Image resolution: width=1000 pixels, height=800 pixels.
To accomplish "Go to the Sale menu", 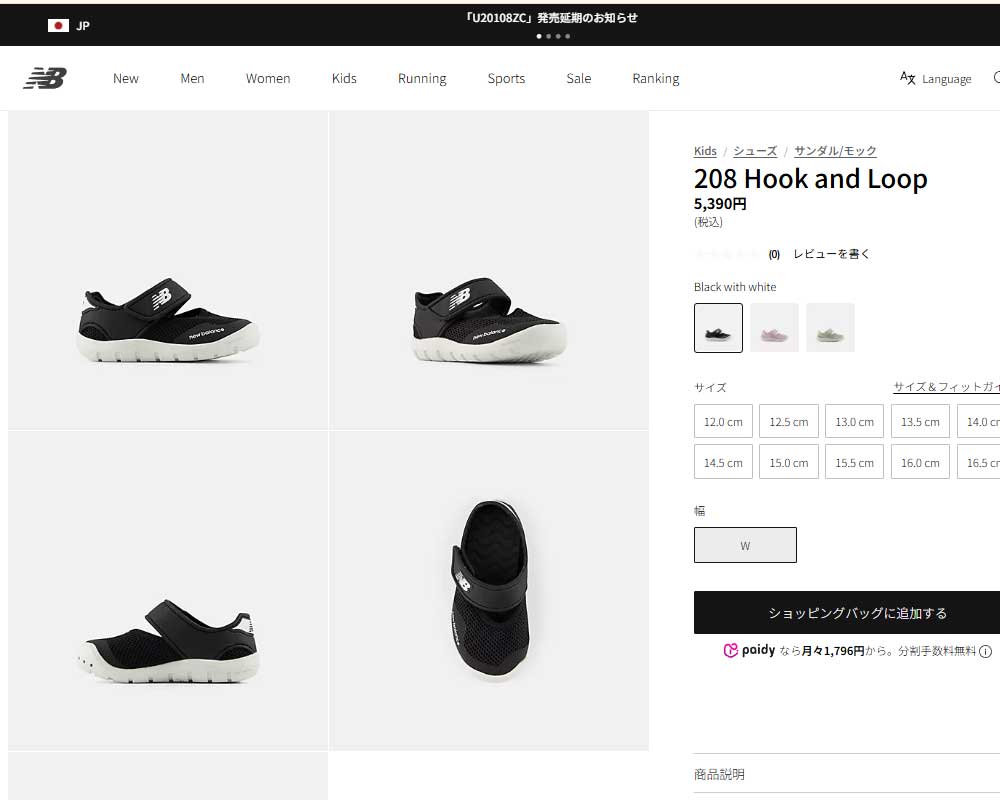I will pos(579,78).
